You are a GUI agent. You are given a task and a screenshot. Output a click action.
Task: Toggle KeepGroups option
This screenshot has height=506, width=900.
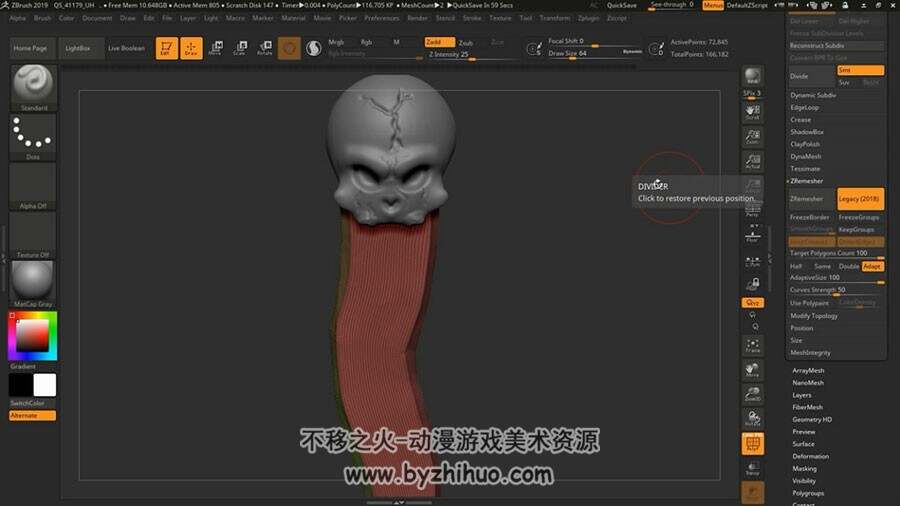coord(859,229)
